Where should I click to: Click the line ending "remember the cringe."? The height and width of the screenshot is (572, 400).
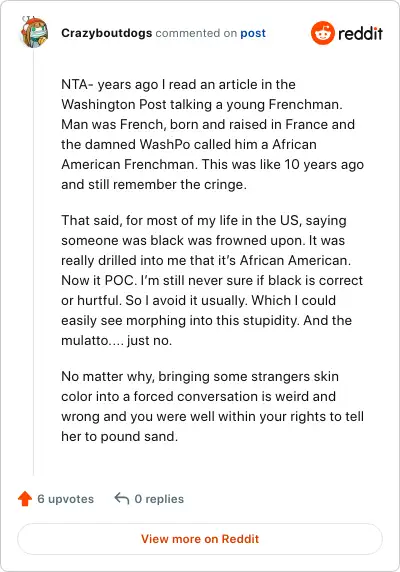pyautogui.click(x=154, y=184)
